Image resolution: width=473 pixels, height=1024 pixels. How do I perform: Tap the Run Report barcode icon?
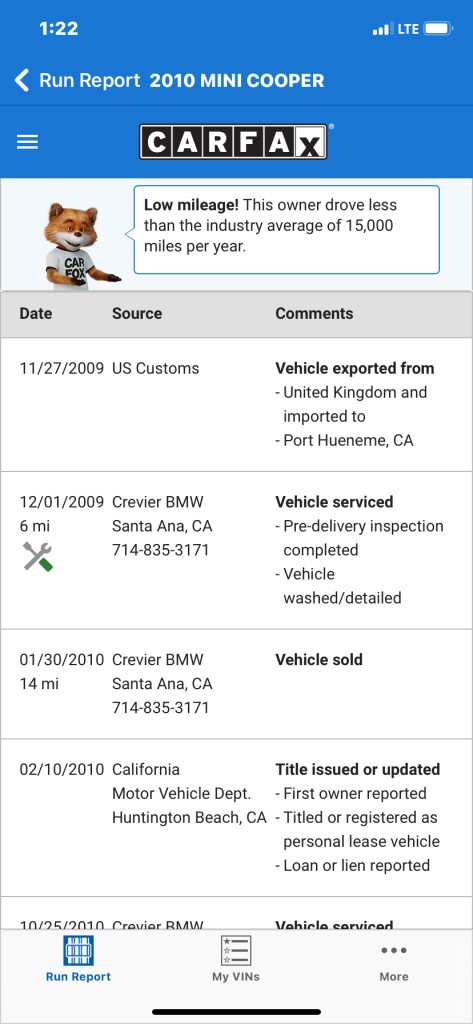click(78, 950)
